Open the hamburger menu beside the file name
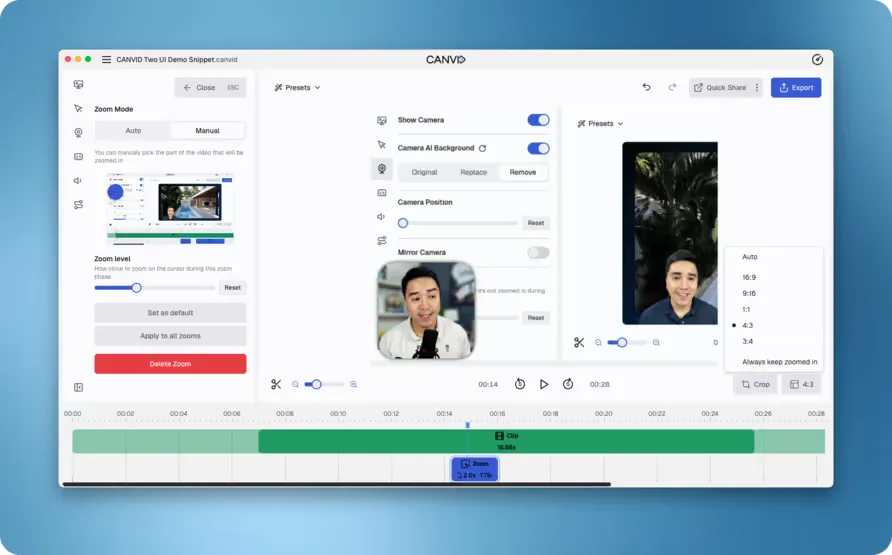892x555 pixels. click(106, 60)
